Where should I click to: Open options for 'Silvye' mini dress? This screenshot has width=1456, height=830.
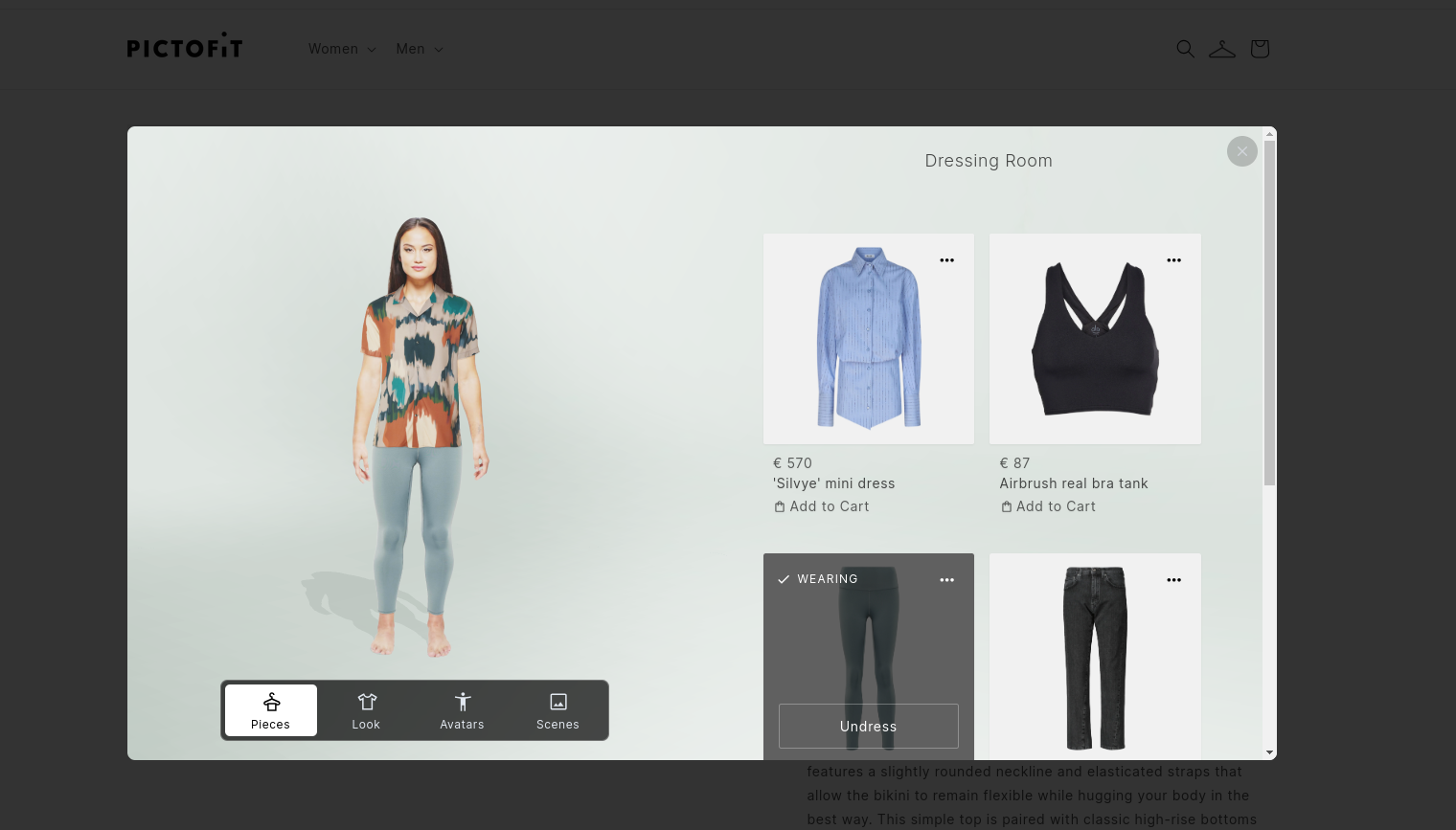click(946, 260)
